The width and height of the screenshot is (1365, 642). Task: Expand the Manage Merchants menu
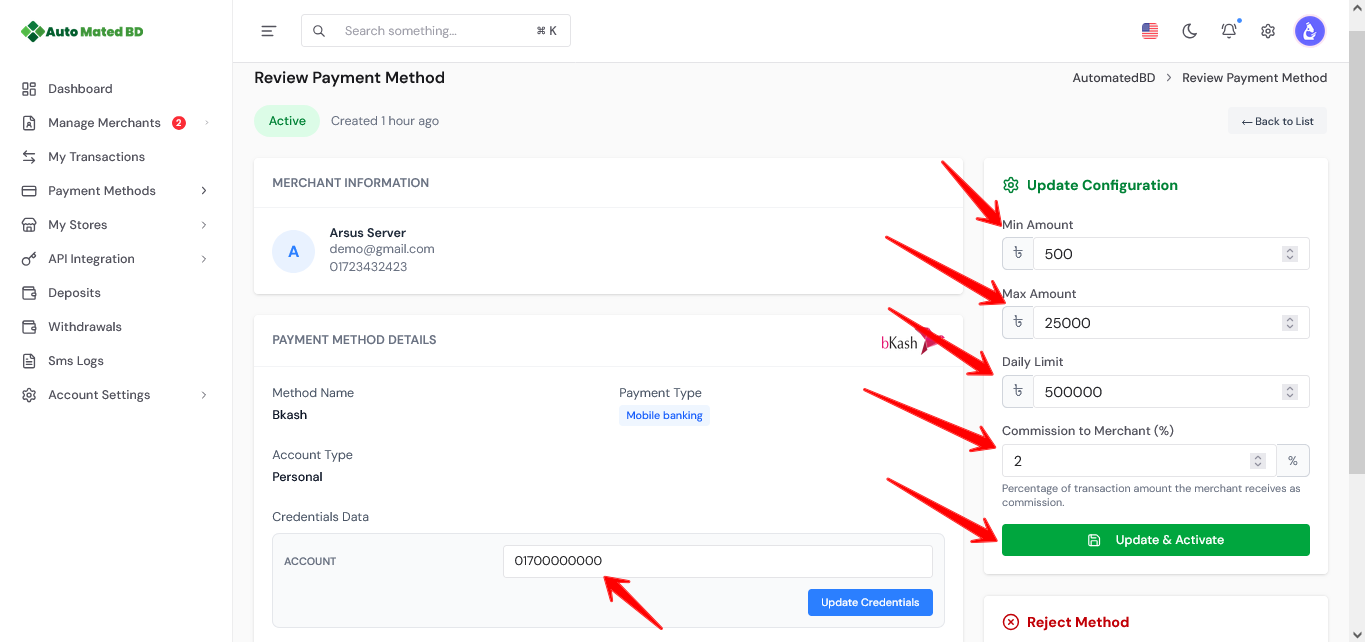click(x=104, y=122)
